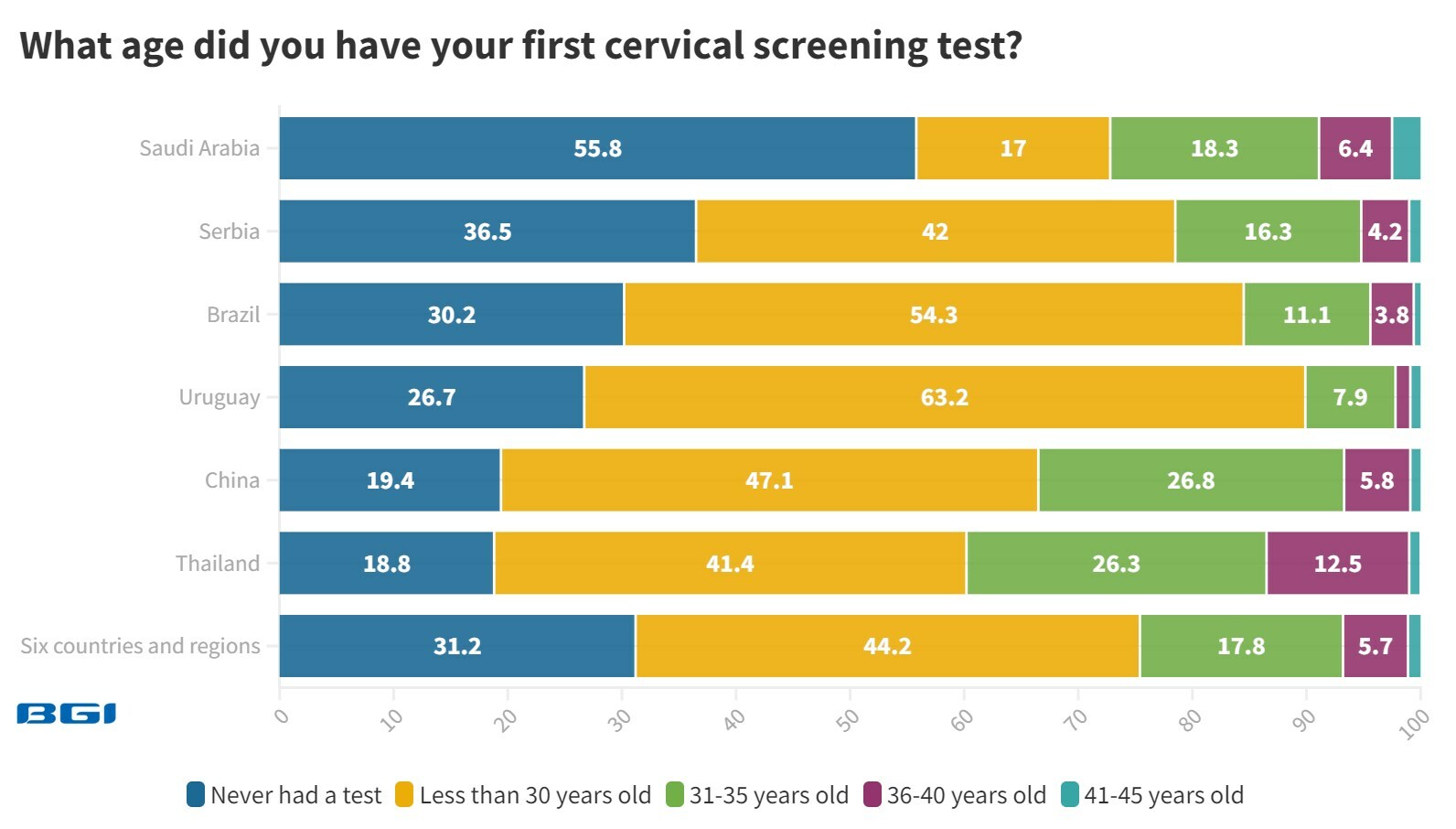Click China's 26.8 green bar segment
1456x829 pixels.
pyautogui.click(x=1191, y=480)
